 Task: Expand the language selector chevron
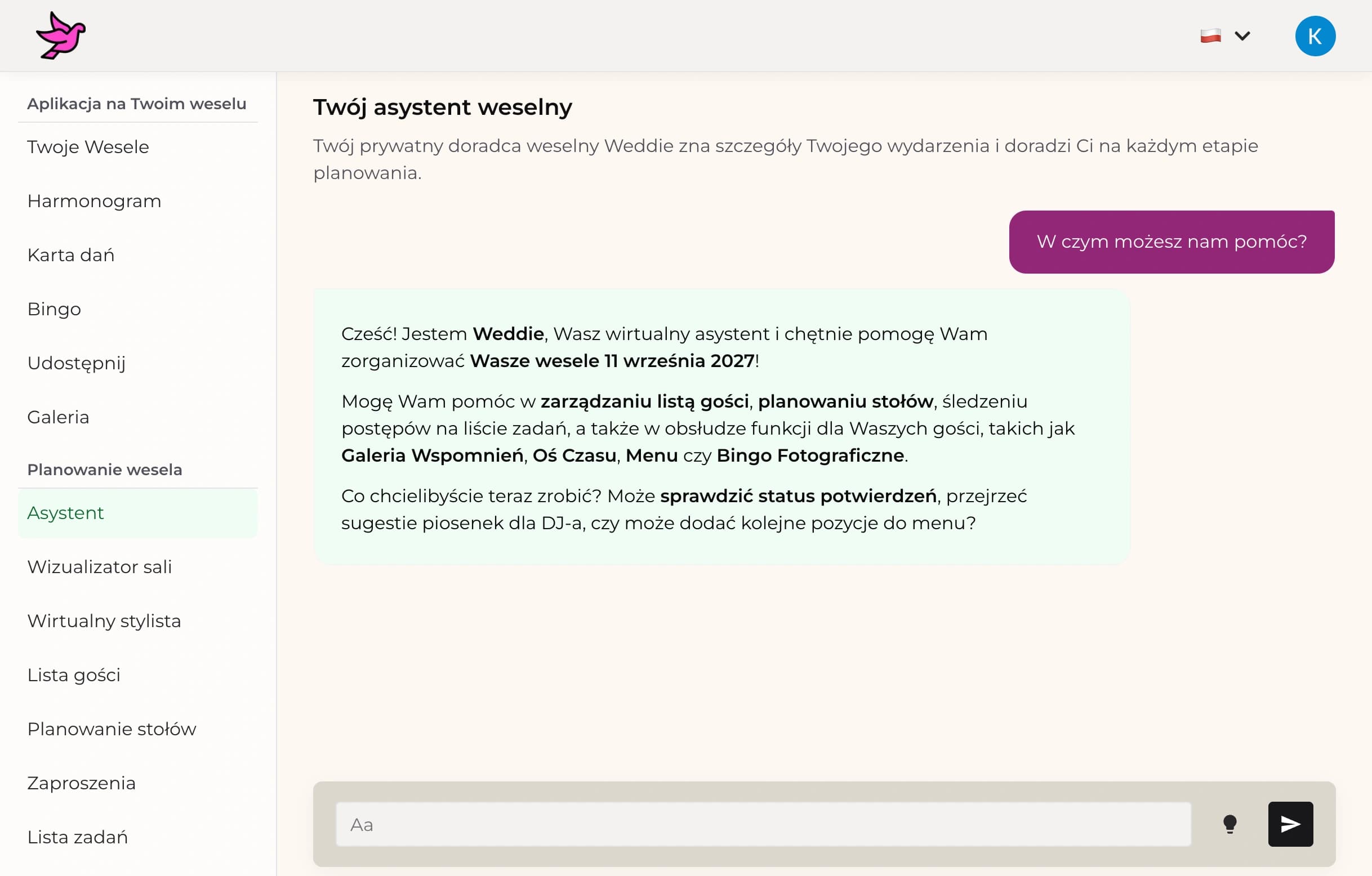tap(1242, 35)
